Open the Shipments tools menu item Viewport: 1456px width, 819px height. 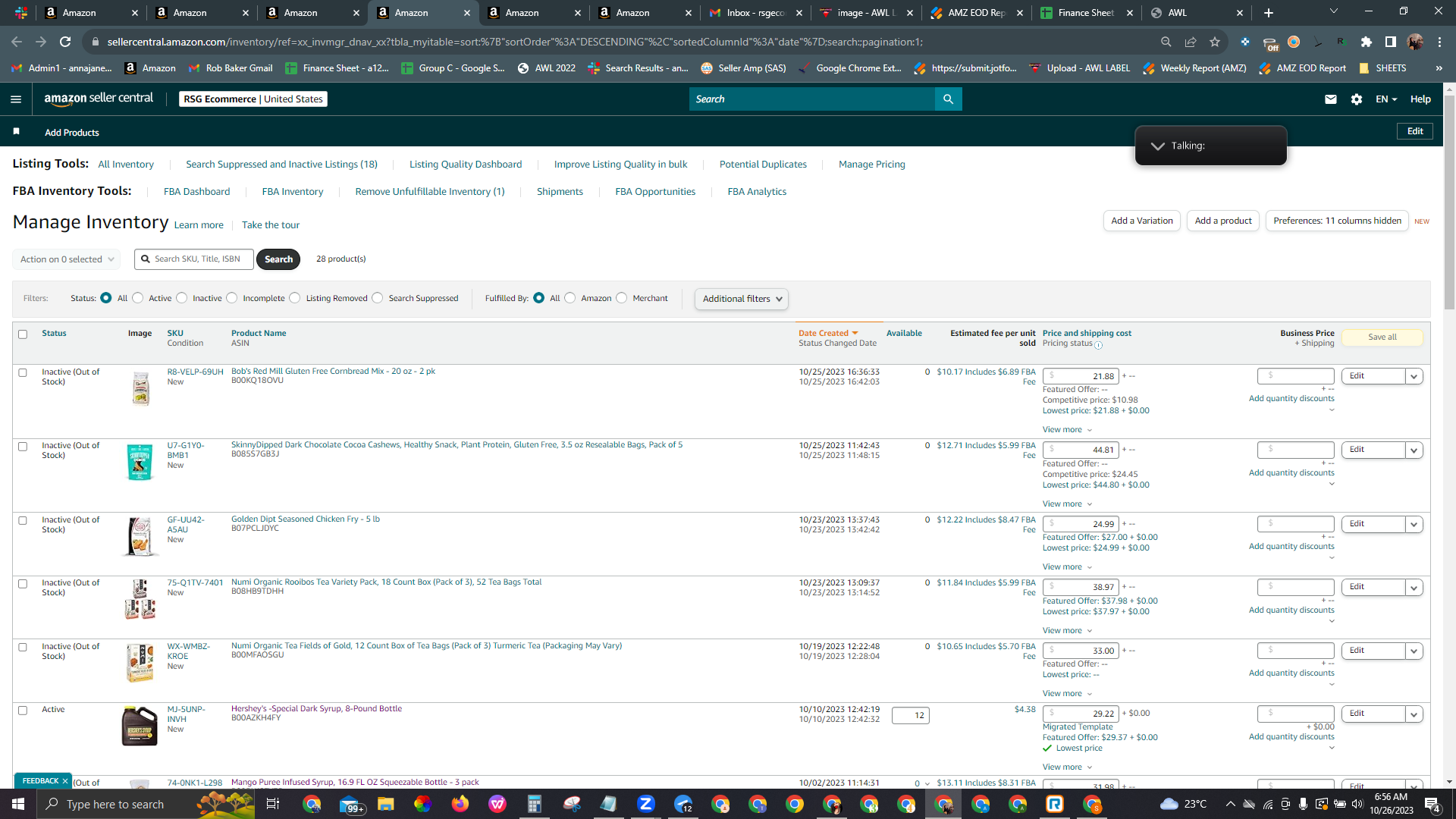pyautogui.click(x=560, y=192)
